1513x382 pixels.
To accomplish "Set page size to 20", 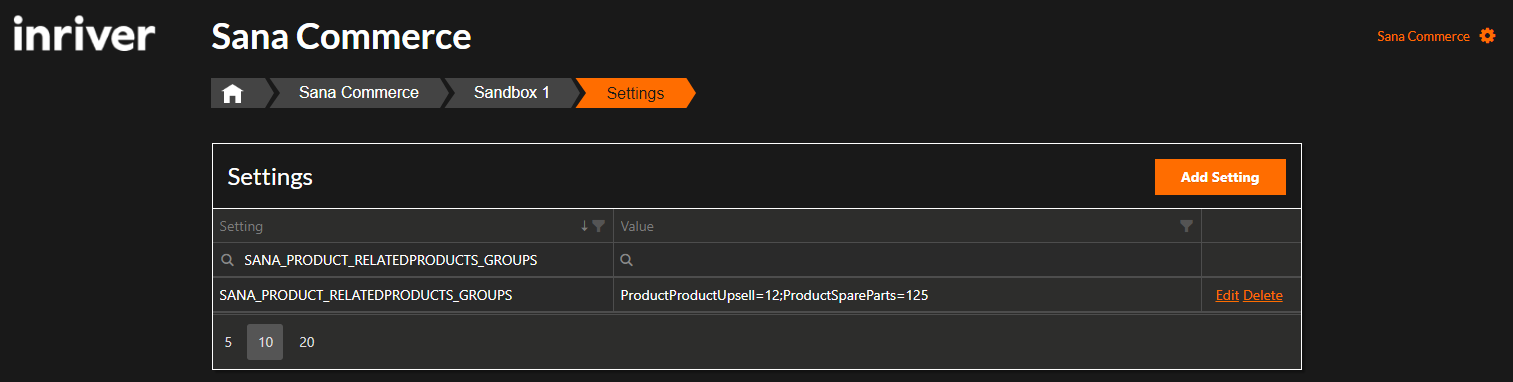I will 307,342.
